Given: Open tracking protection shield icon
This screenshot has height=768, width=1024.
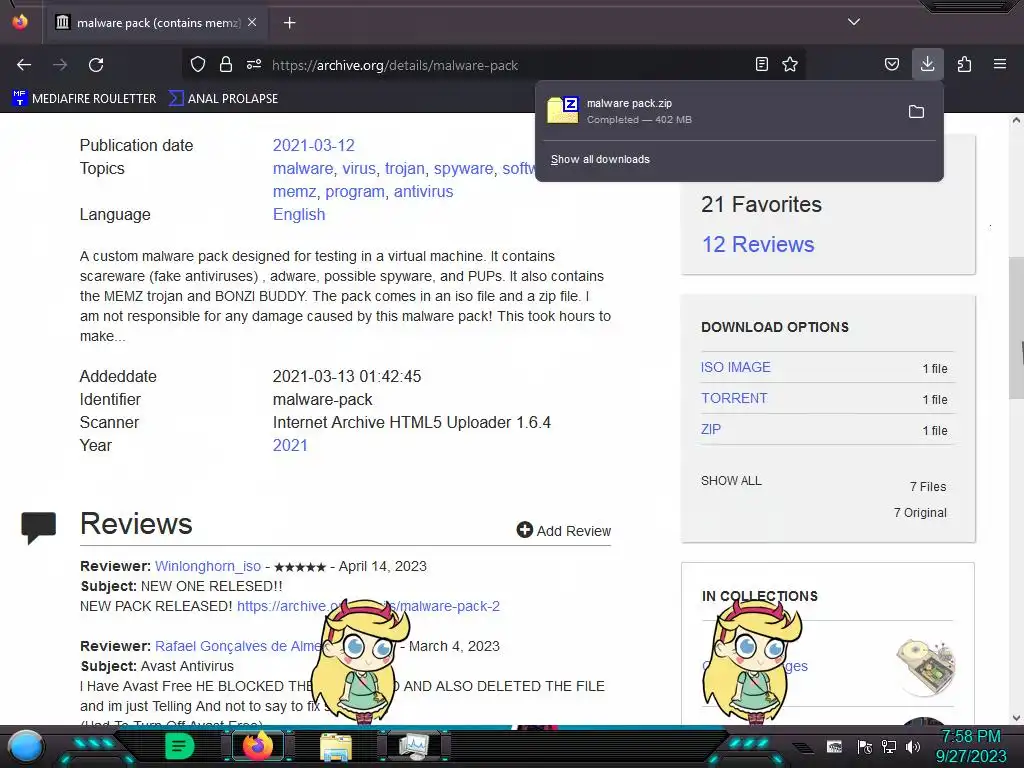Looking at the screenshot, I should (198, 64).
